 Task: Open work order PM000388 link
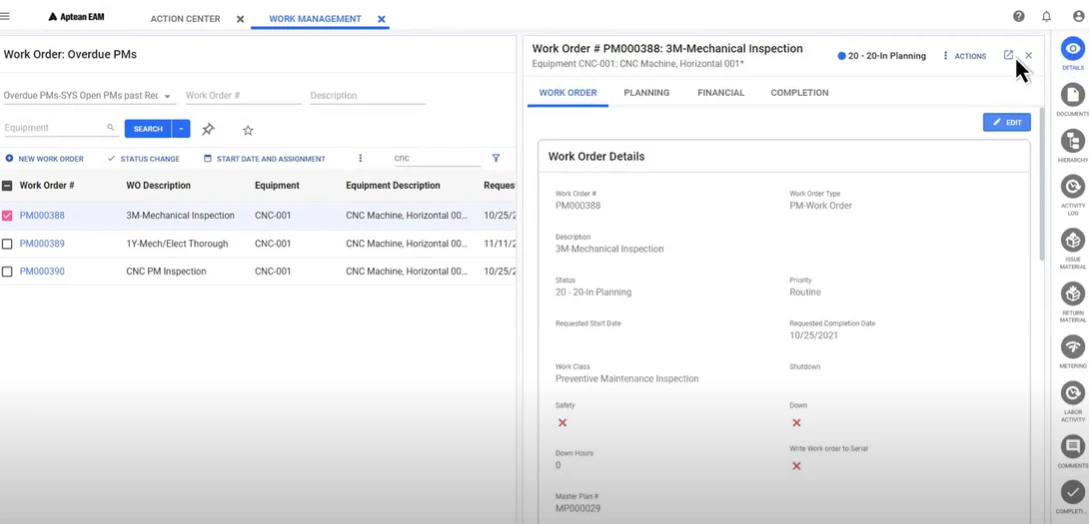pyautogui.click(x=42, y=215)
